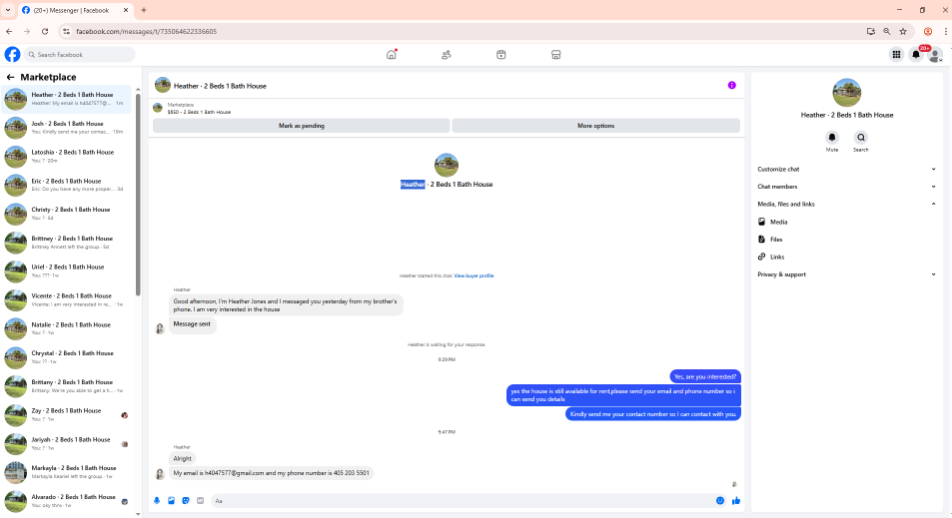Click the More options button
952x518 pixels.
pyautogui.click(x=596, y=126)
